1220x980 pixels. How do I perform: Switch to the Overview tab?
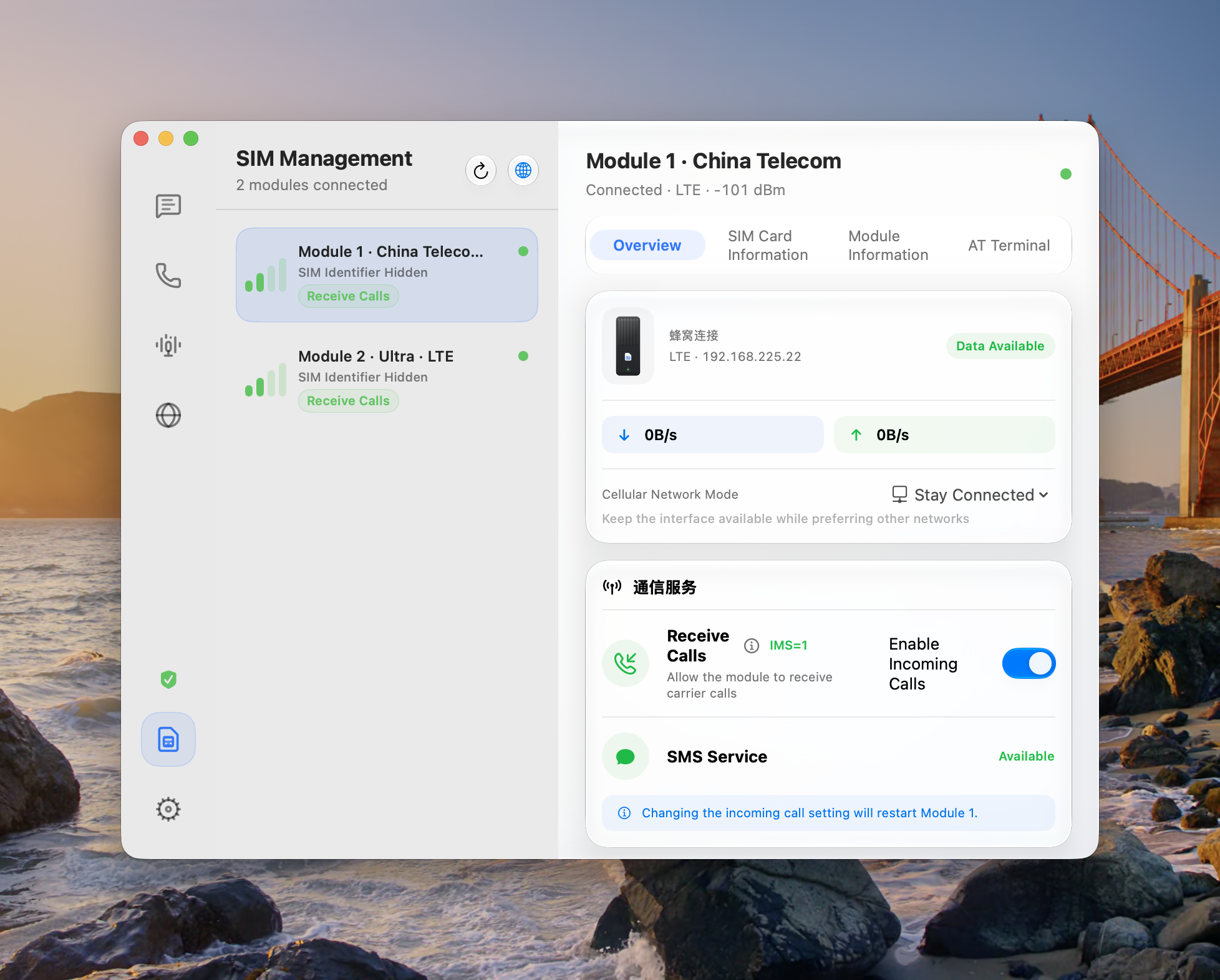(647, 246)
